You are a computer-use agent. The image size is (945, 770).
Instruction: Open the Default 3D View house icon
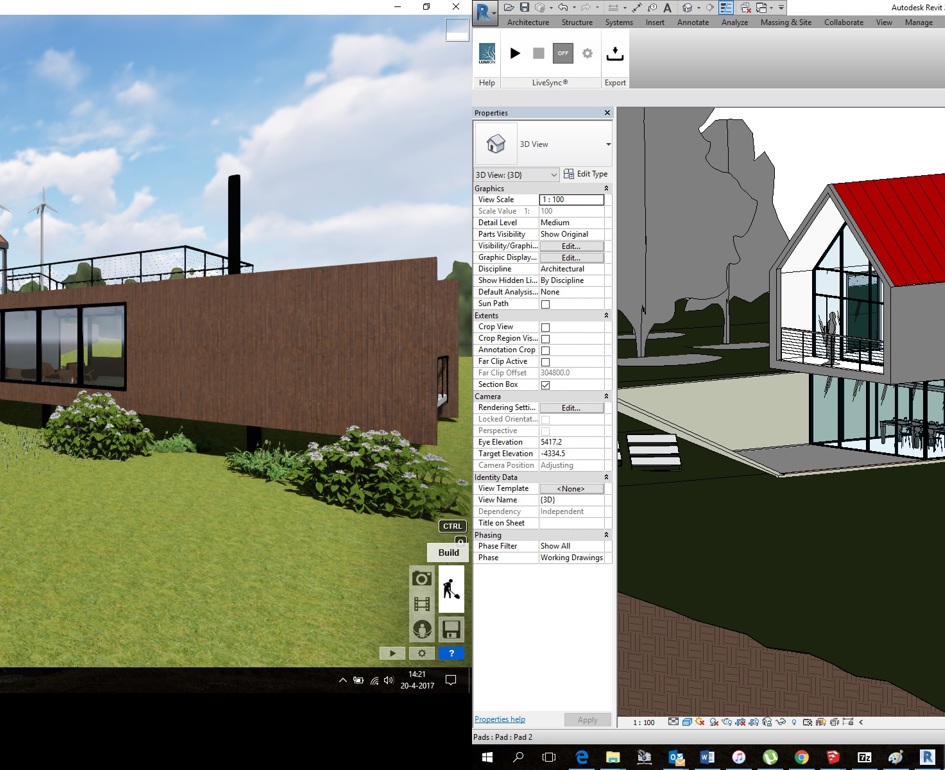coord(686,8)
